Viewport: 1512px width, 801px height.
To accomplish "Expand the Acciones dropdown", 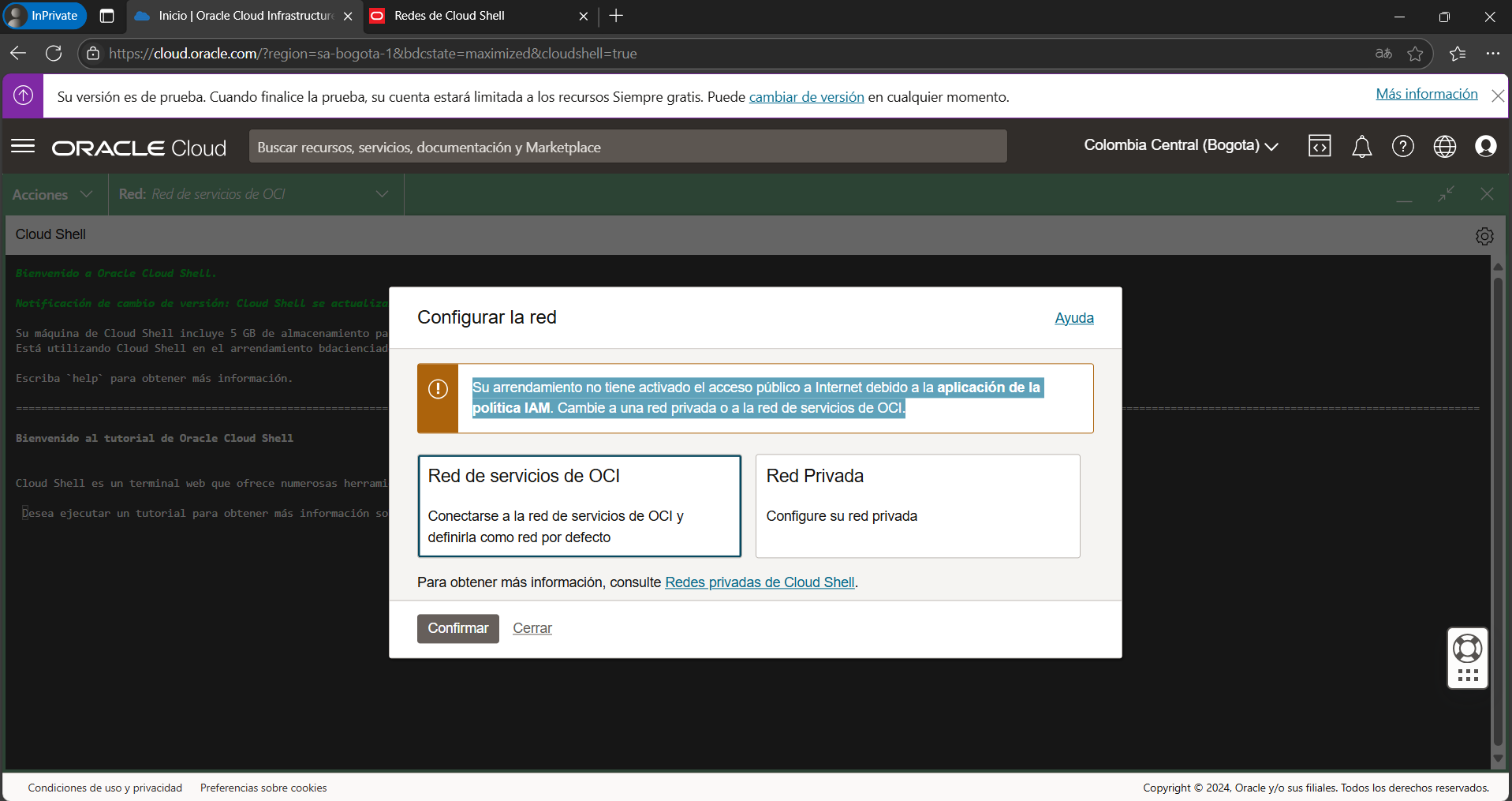I will (53, 194).
